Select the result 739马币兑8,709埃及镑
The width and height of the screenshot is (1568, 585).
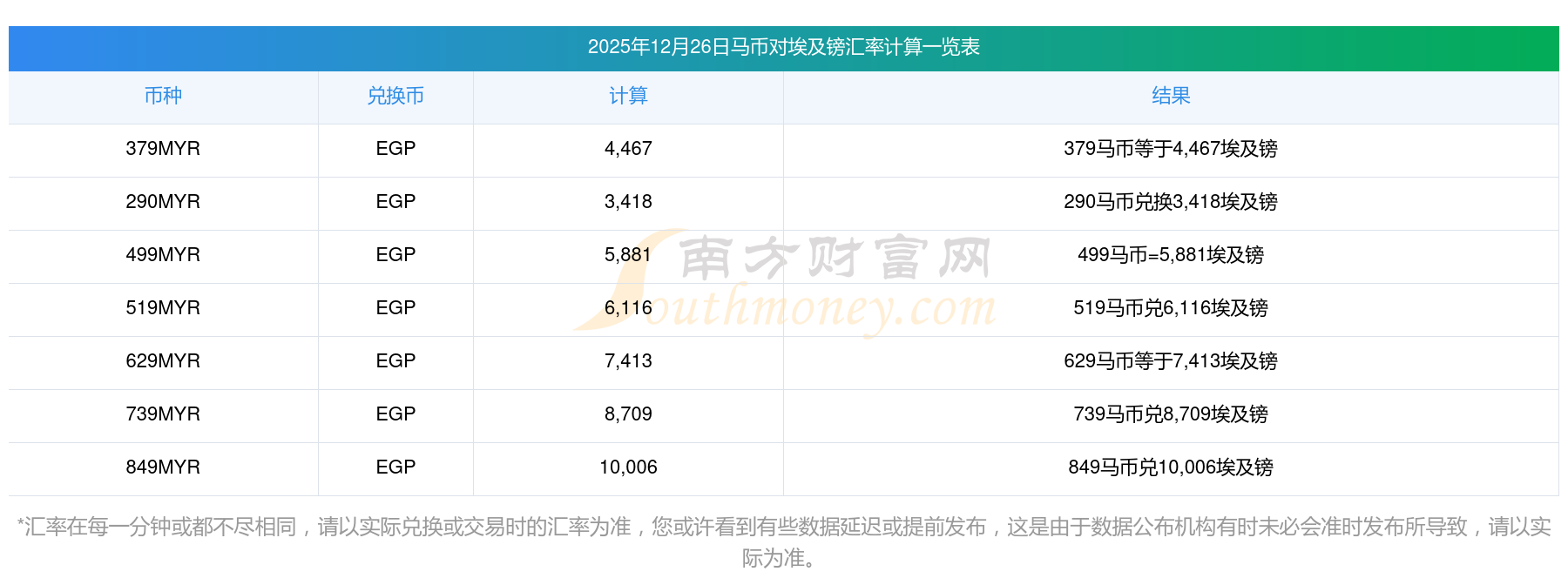[1170, 414]
